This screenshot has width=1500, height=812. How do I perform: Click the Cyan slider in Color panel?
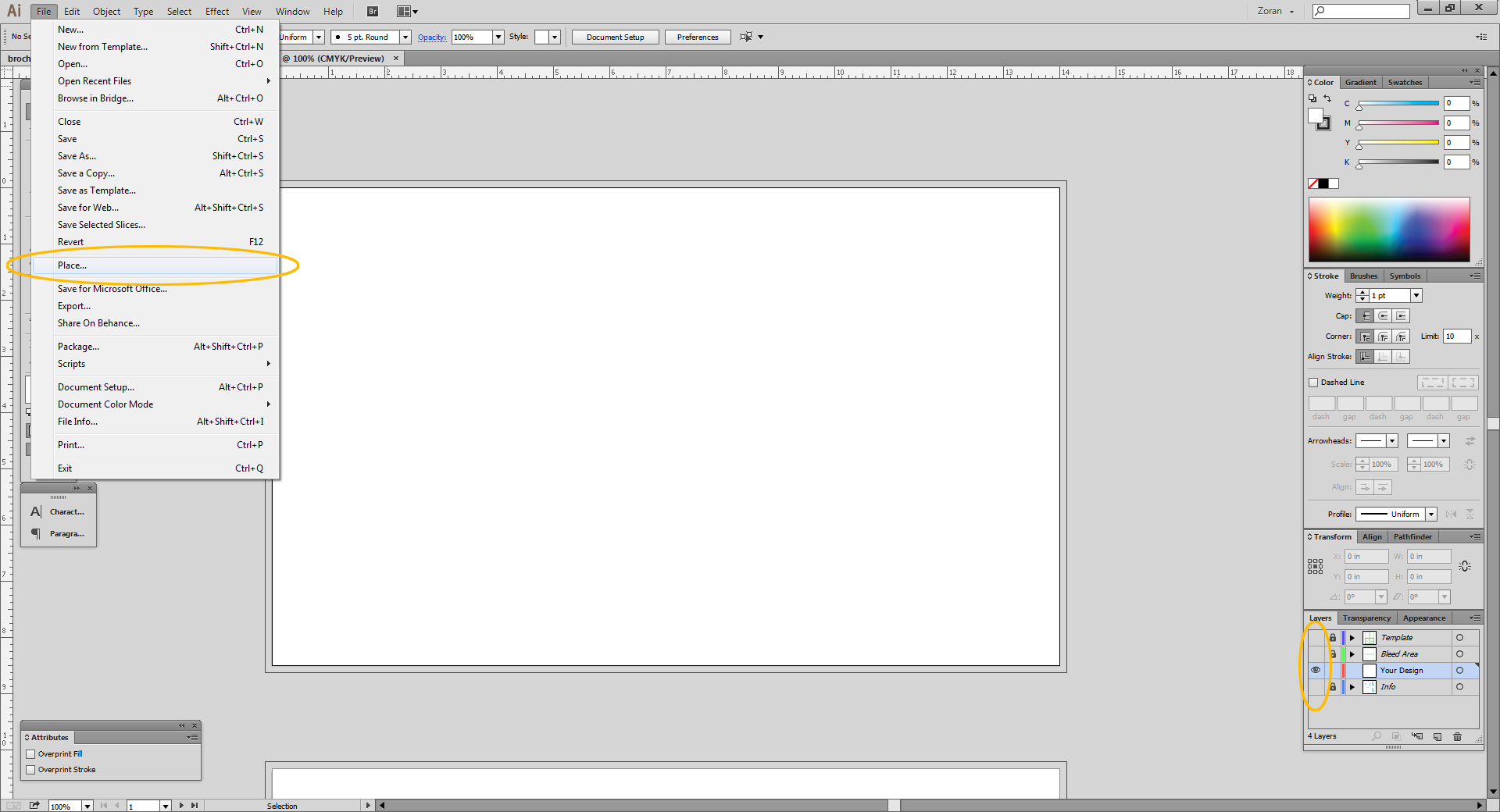pyautogui.click(x=1398, y=103)
